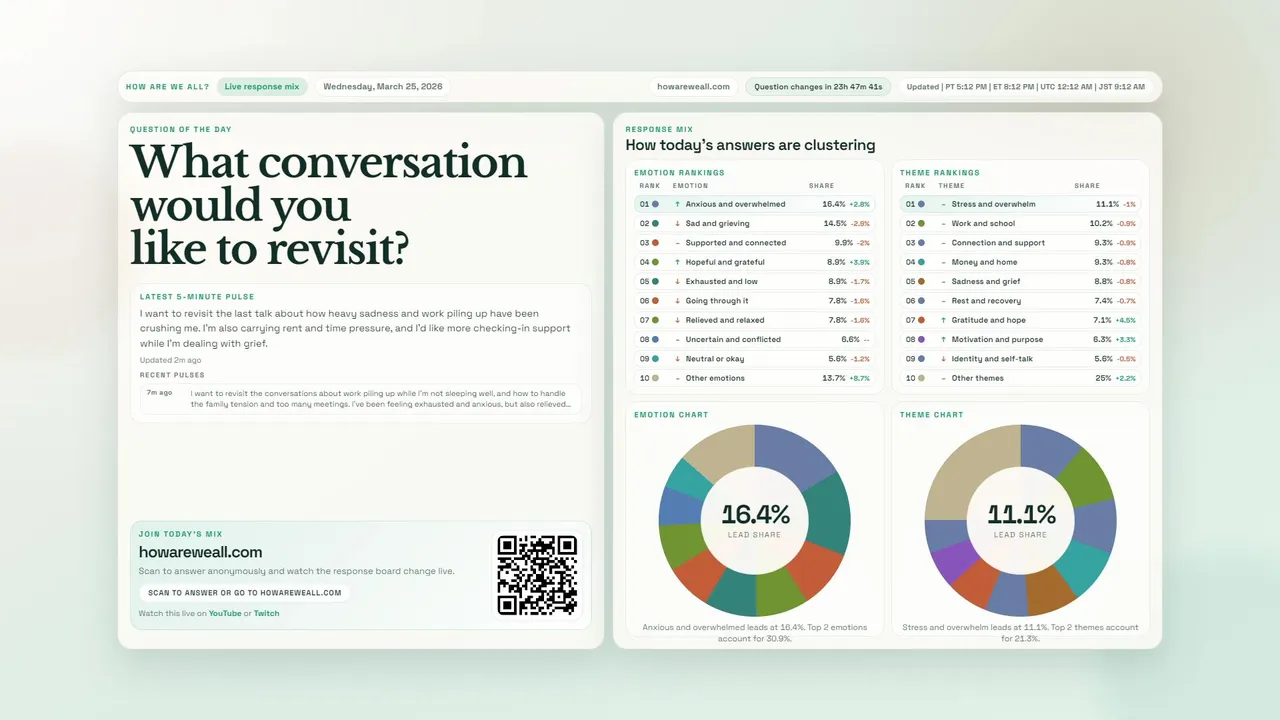Click the Other emotions color dot
Viewport: 1280px width, 720px height.
point(655,378)
